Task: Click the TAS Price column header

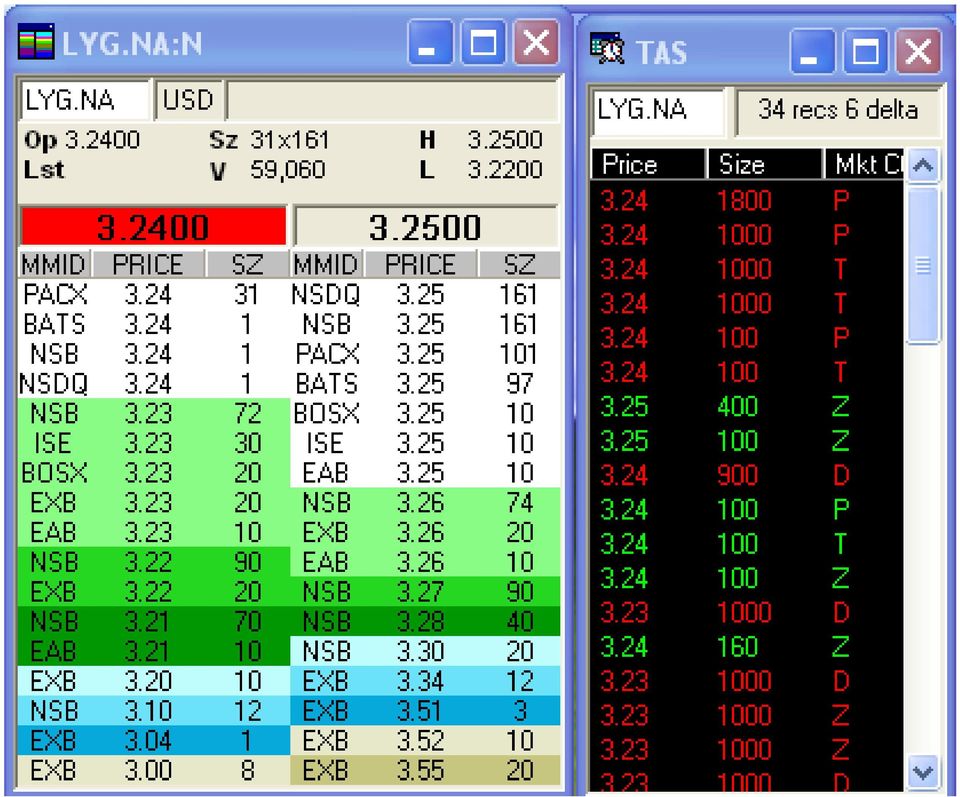Action: pyautogui.click(x=648, y=165)
